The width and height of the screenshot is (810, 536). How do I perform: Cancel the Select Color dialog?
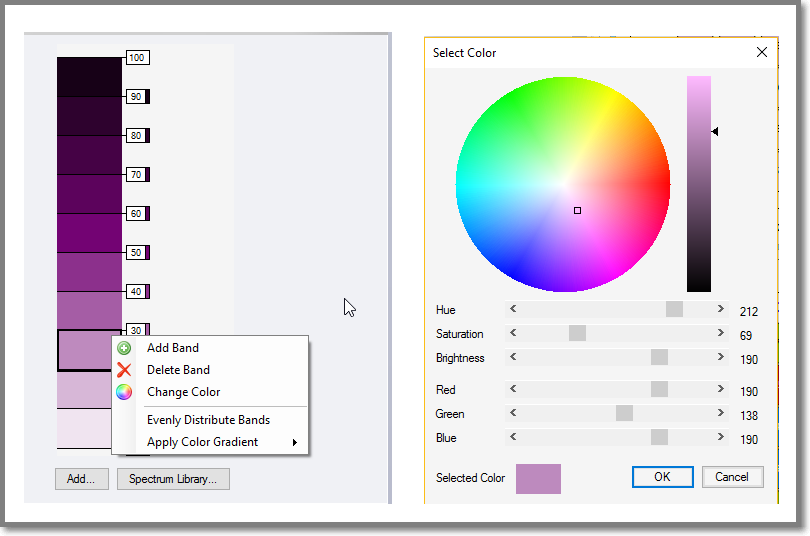pyautogui.click(x=732, y=477)
